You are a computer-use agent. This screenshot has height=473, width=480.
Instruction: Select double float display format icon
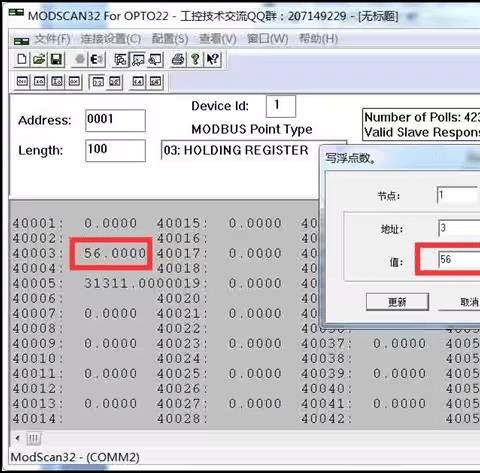[x=138, y=82]
